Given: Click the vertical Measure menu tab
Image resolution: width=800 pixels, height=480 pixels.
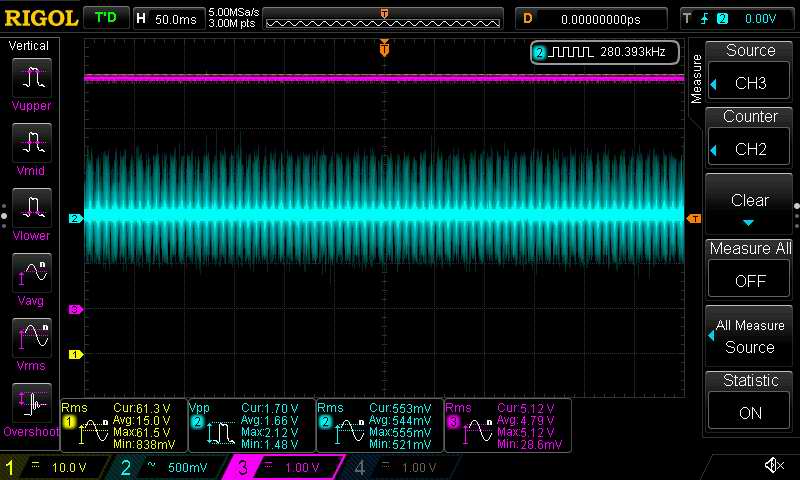Looking at the screenshot, I should pos(696,79).
